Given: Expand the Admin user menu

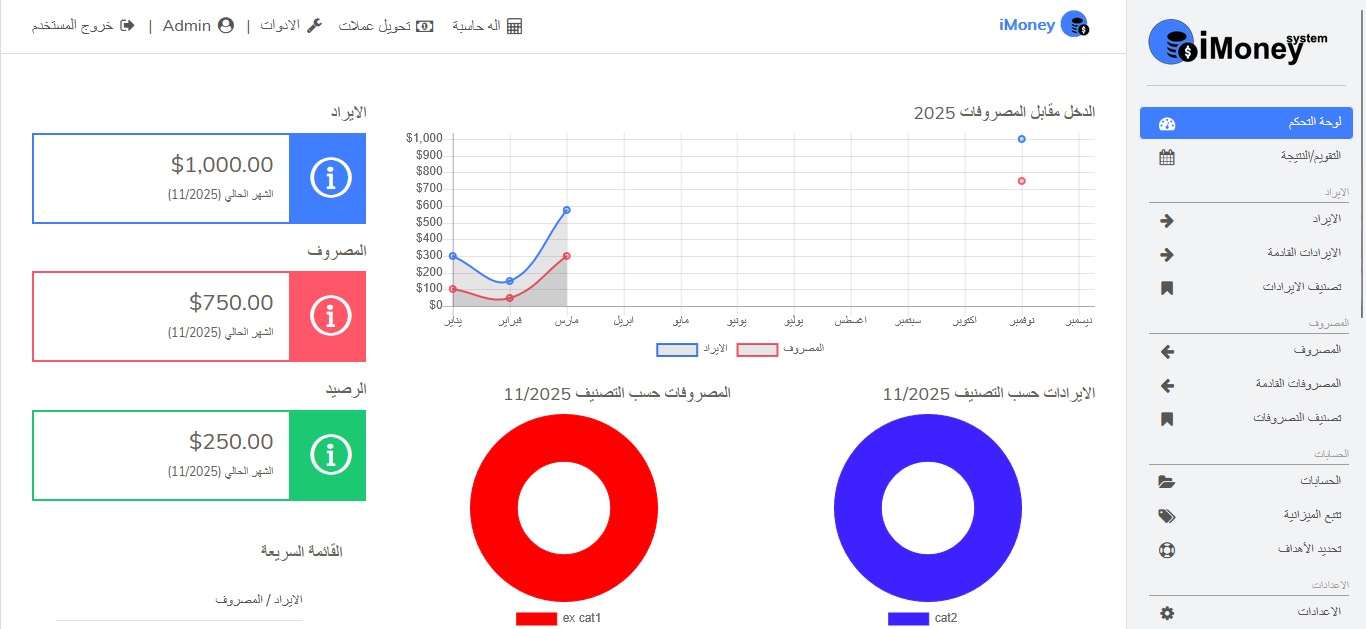Looking at the screenshot, I should (x=198, y=26).
